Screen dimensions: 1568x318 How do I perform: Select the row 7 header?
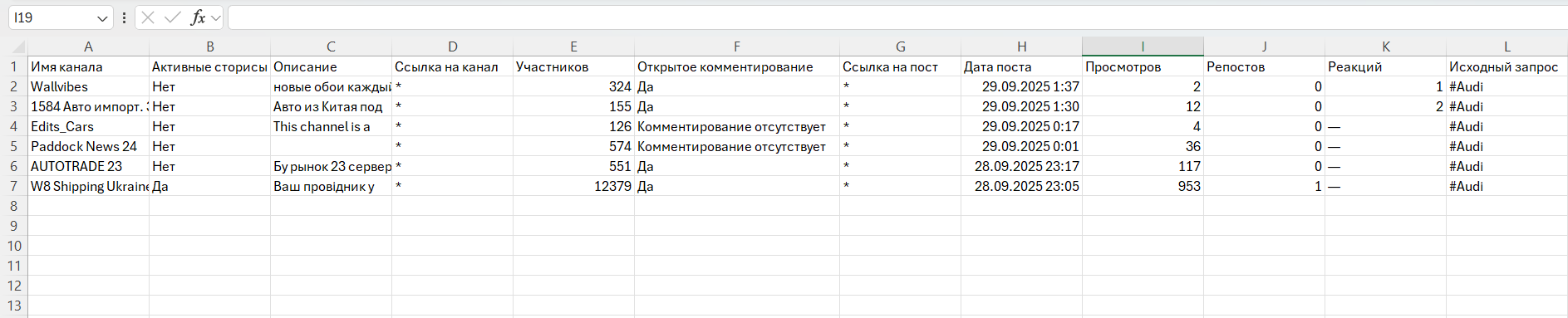pos(13,186)
